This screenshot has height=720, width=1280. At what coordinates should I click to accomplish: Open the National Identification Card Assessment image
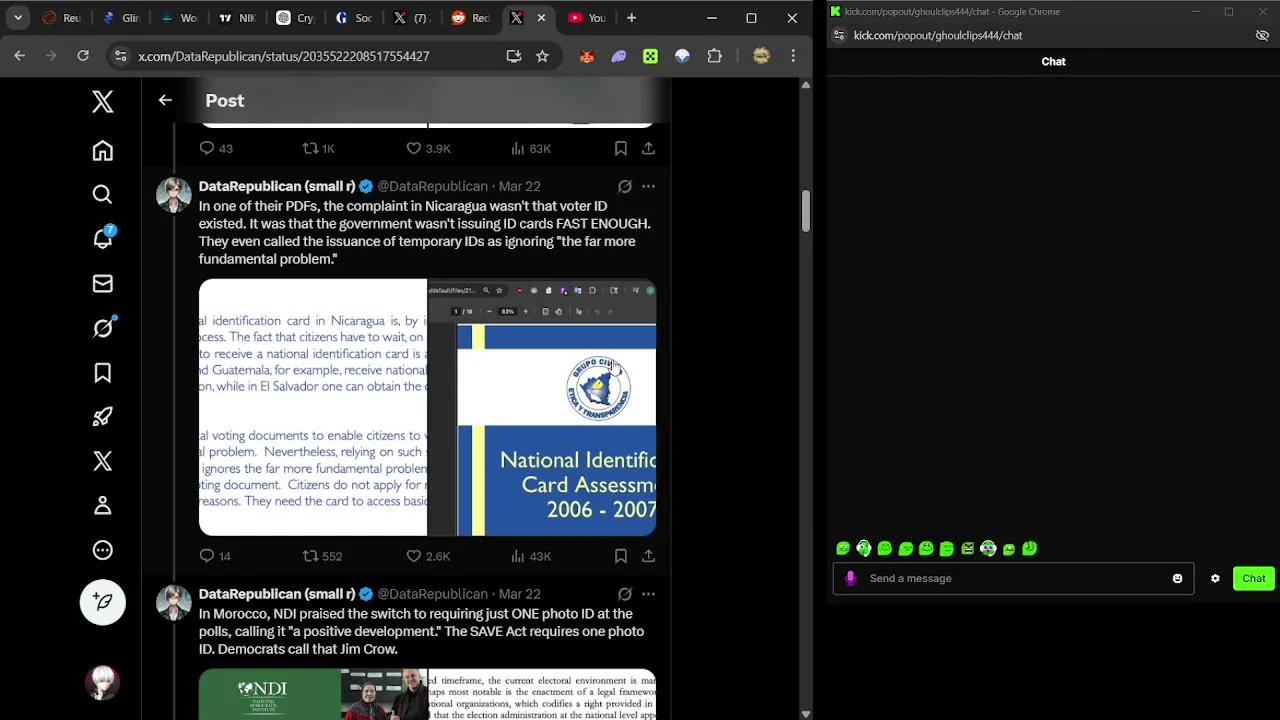pyautogui.click(x=542, y=408)
